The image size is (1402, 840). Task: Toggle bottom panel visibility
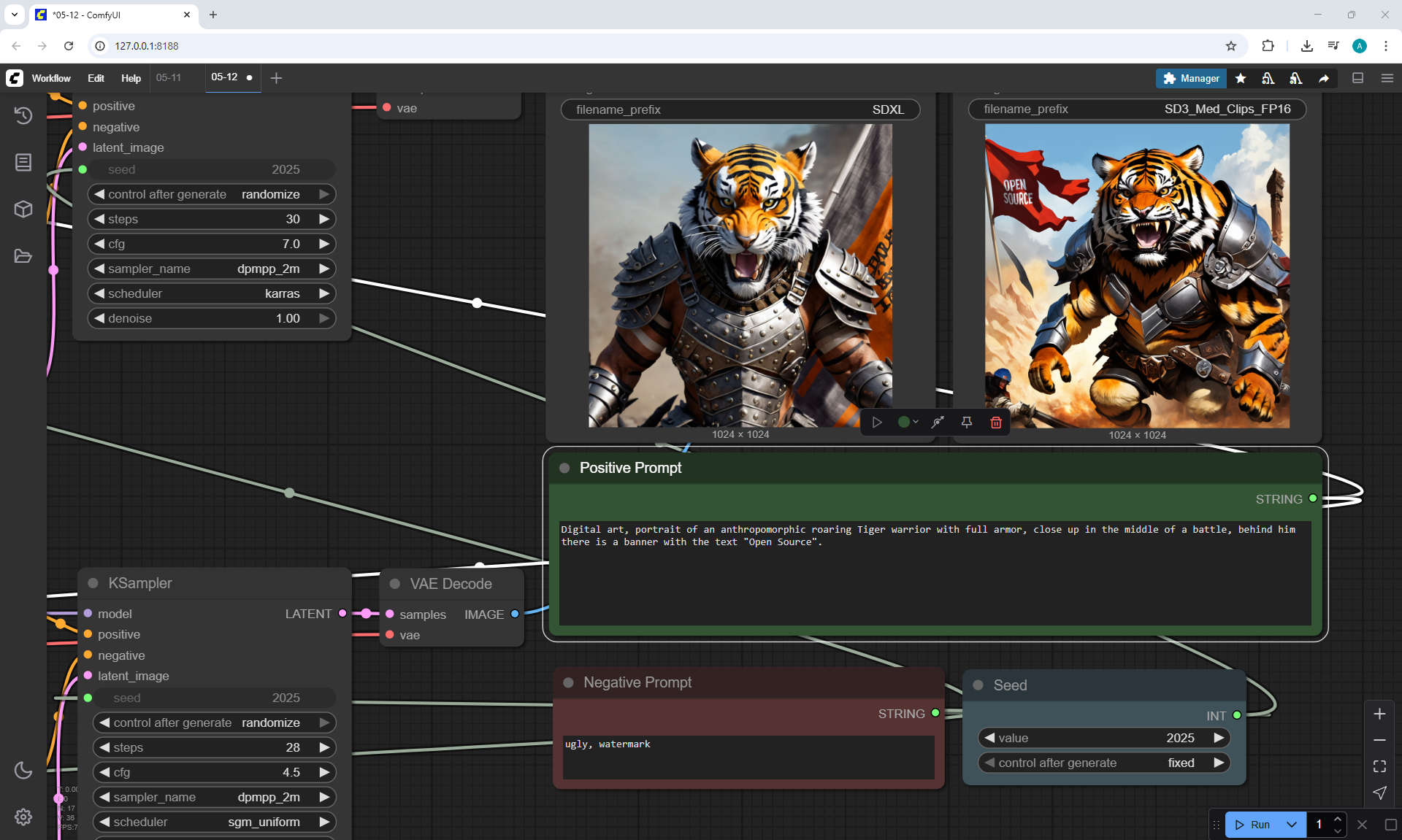coord(1357,78)
